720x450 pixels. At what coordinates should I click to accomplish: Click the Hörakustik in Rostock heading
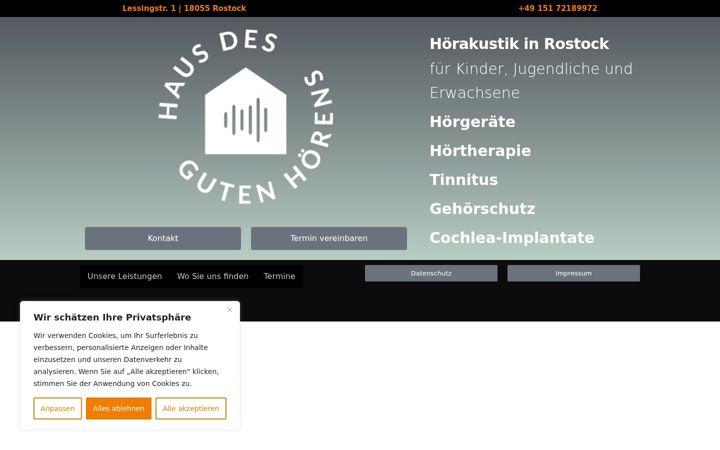519,44
